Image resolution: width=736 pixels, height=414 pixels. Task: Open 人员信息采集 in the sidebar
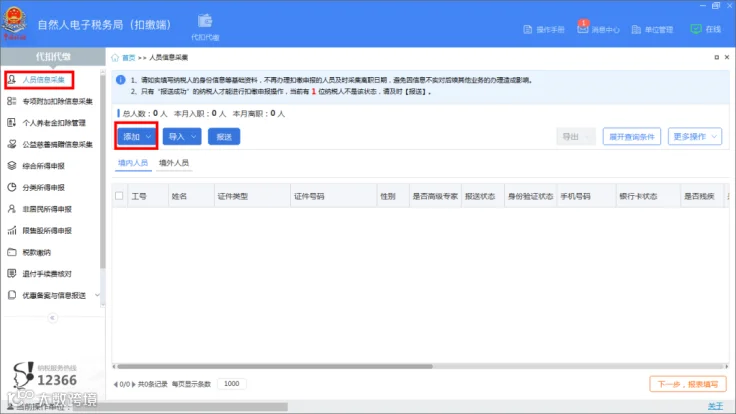pyautogui.click(x=39, y=80)
